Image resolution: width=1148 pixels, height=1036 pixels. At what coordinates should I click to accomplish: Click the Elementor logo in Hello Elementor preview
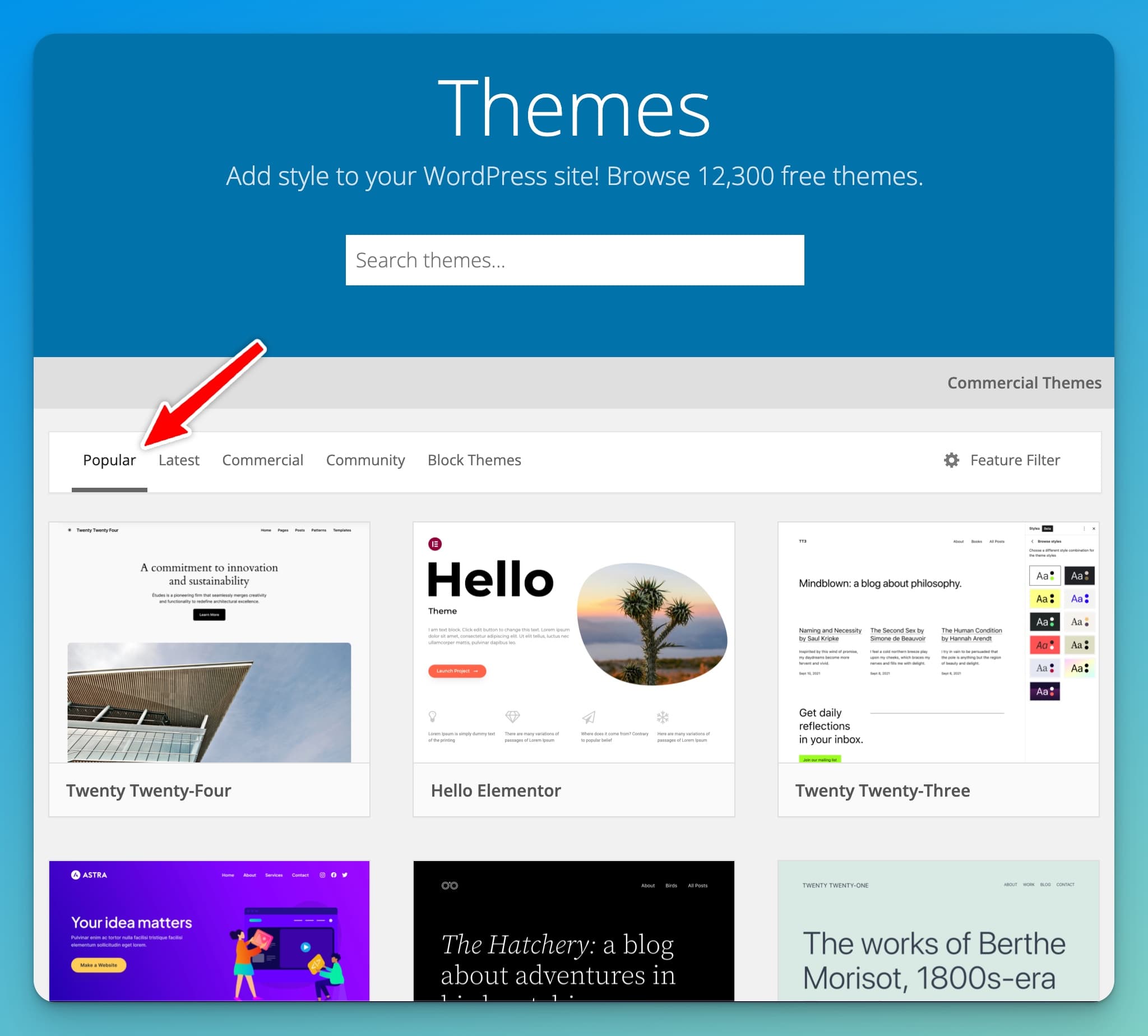click(x=436, y=544)
